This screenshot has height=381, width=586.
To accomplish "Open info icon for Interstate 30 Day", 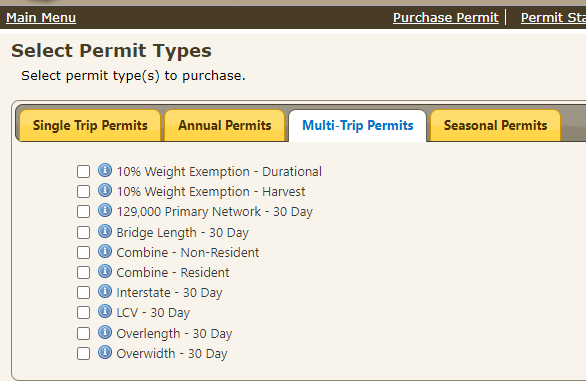I will point(105,291).
